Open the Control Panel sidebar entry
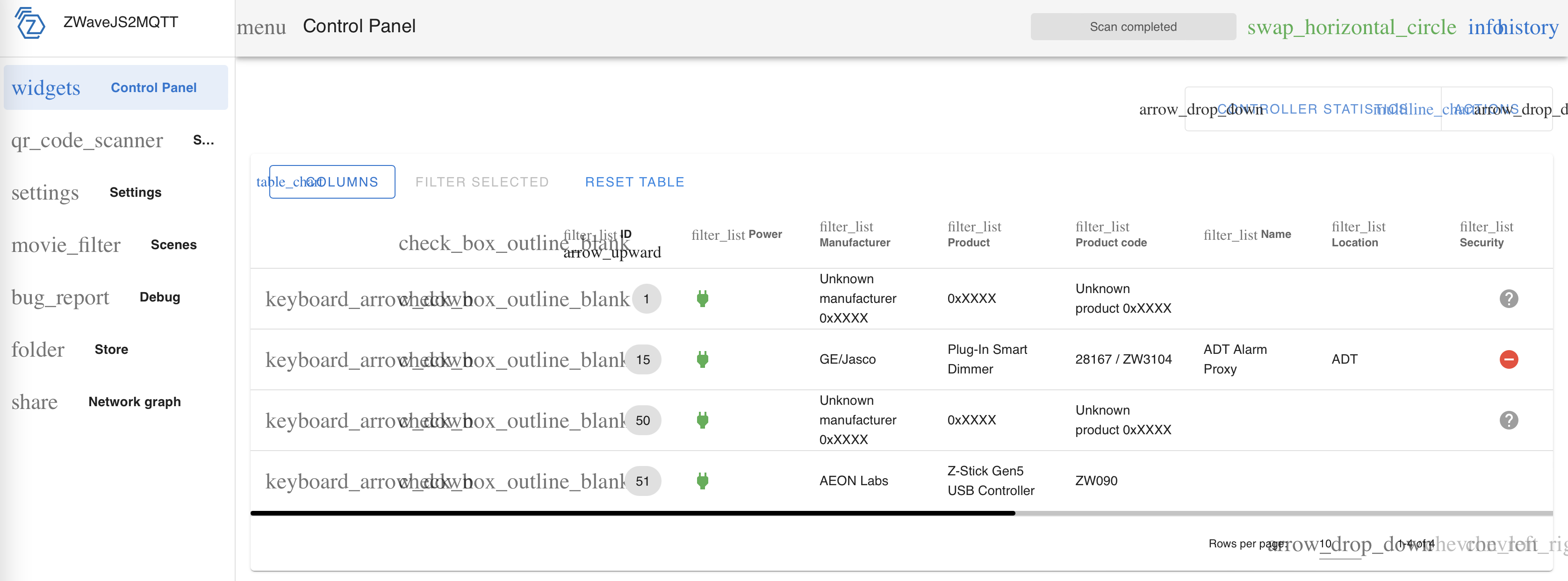 pos(153,87)
